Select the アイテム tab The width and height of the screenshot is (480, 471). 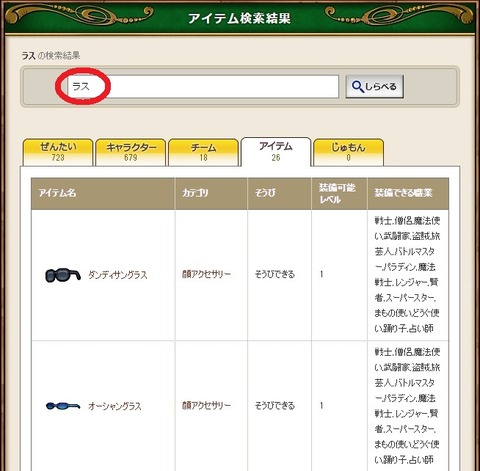pos(276,152)
